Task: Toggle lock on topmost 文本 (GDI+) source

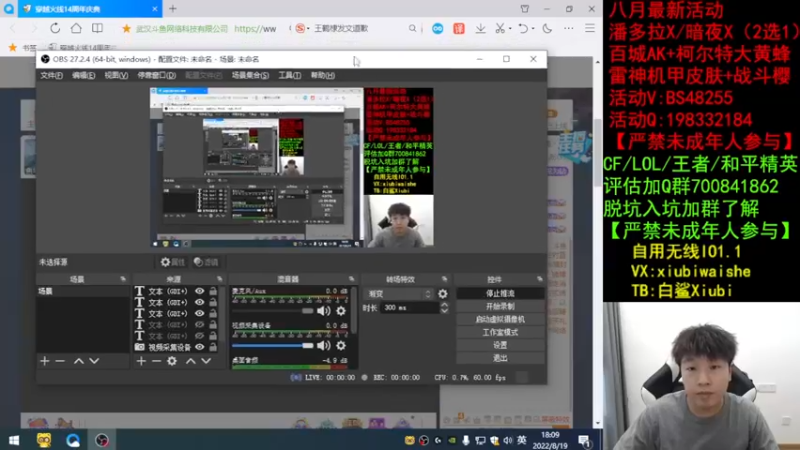Action: 213,291
